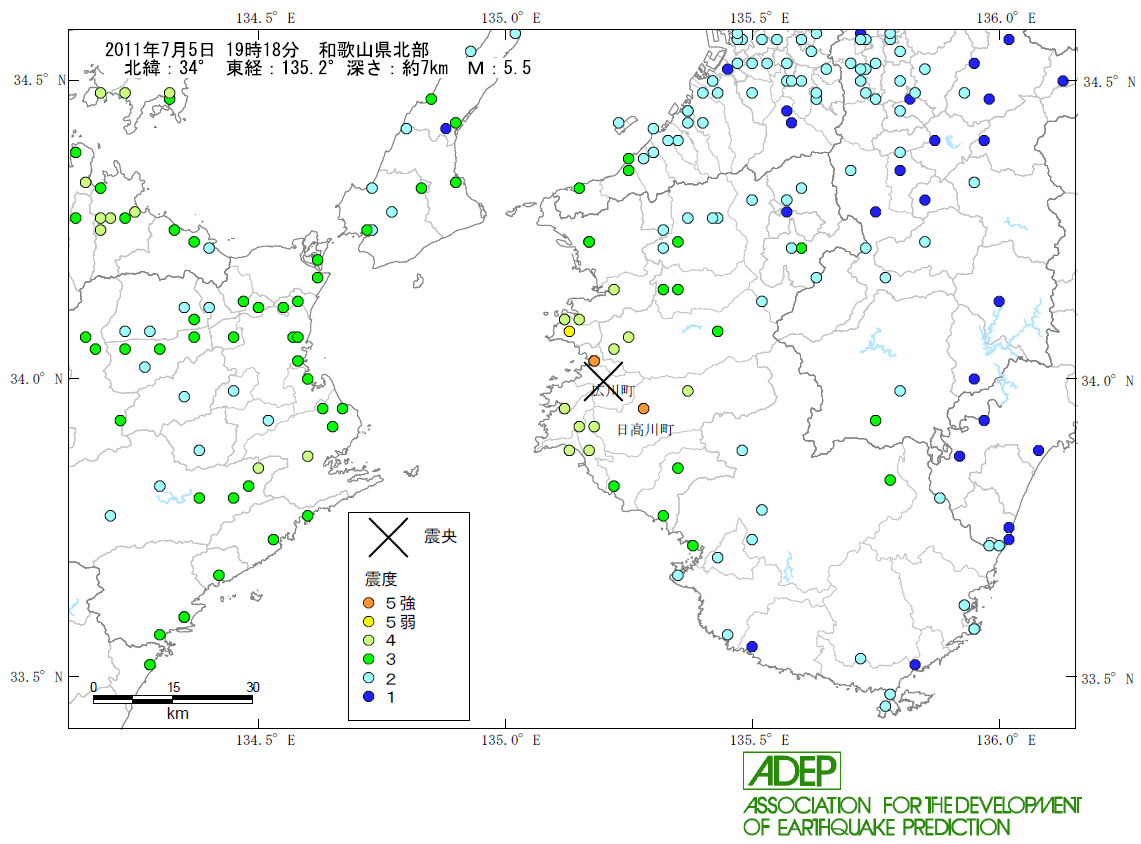Click the km unit label under the scale

point(178,714)
